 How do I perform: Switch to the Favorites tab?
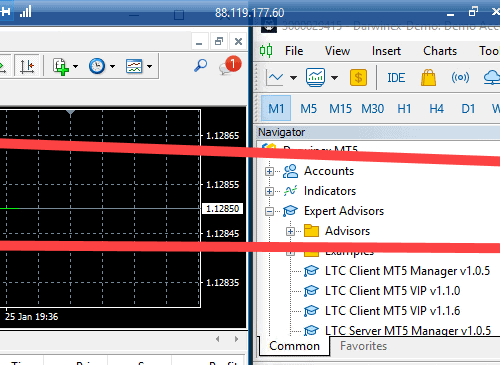[x=363, y=346]
